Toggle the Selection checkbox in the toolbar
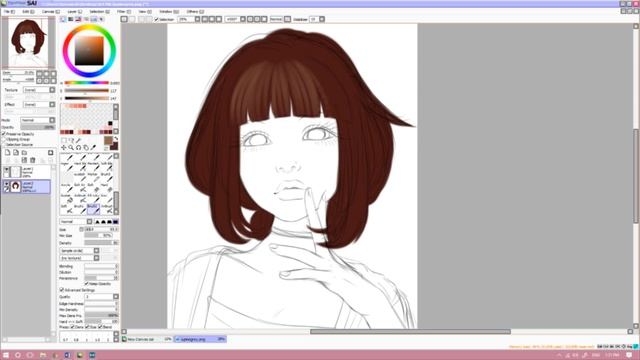640x360 pixels. click(x=156, y=19)
